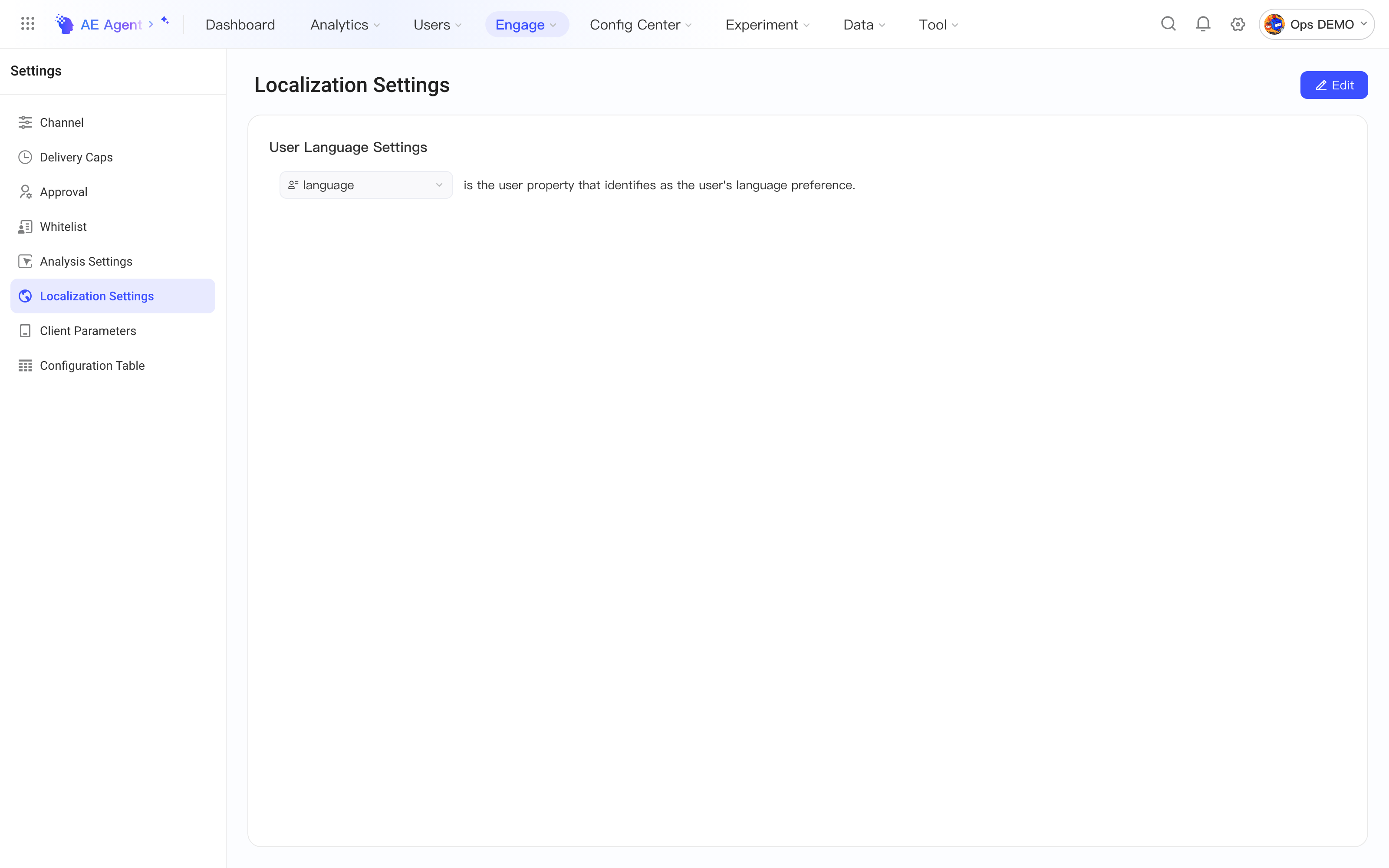Click the Channel sliders icon
Image resolution: width=1389 pixels, height=868 pixels.
click(25, 122)
